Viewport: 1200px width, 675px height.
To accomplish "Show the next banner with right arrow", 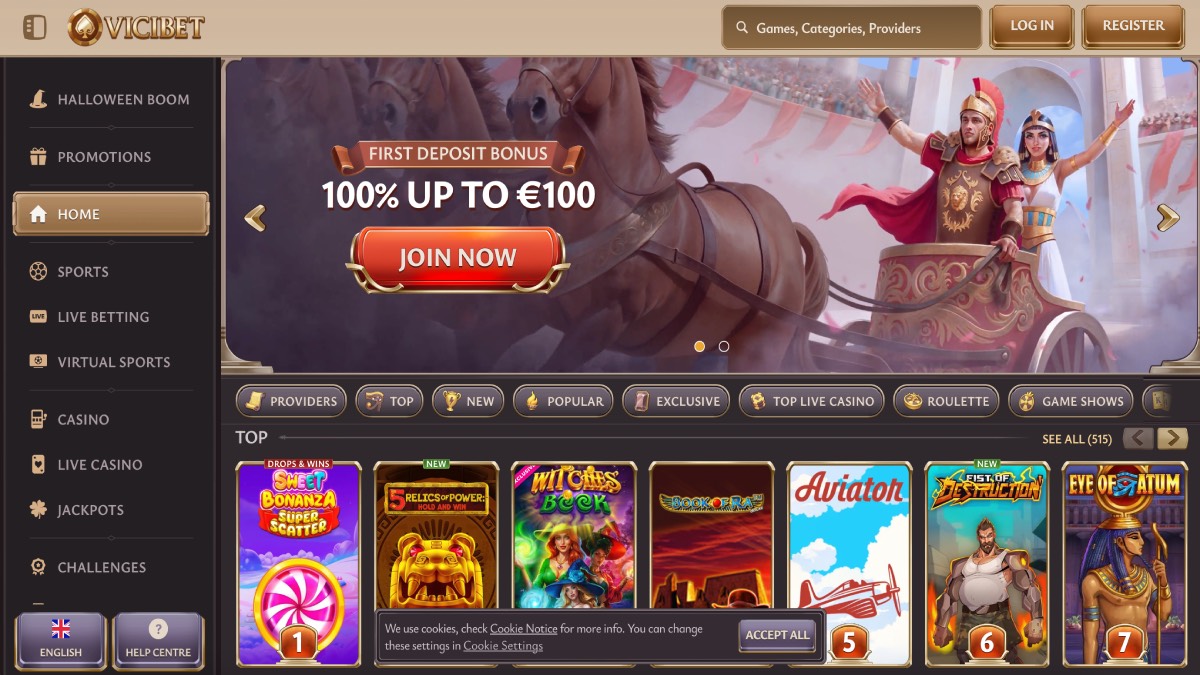I will tap(1167, 217).
